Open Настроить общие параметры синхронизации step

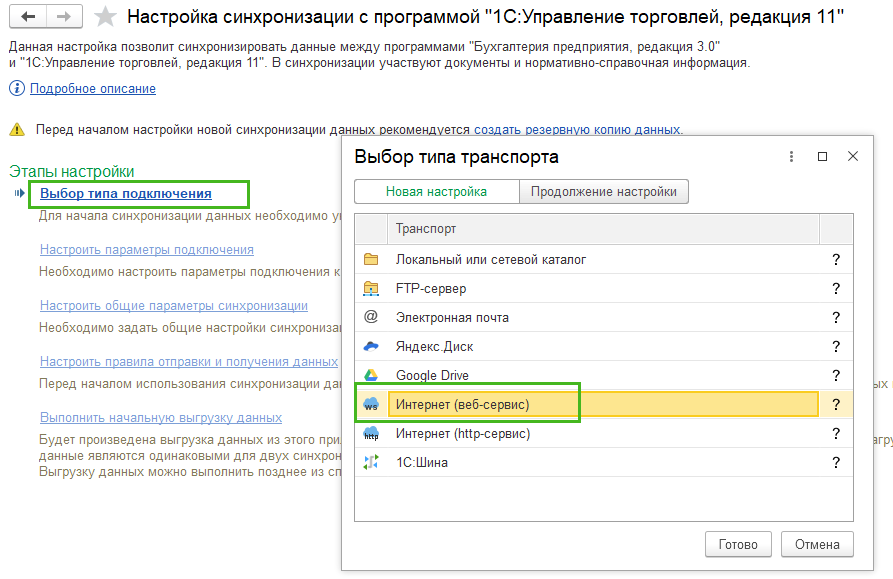tap(174, 306)
